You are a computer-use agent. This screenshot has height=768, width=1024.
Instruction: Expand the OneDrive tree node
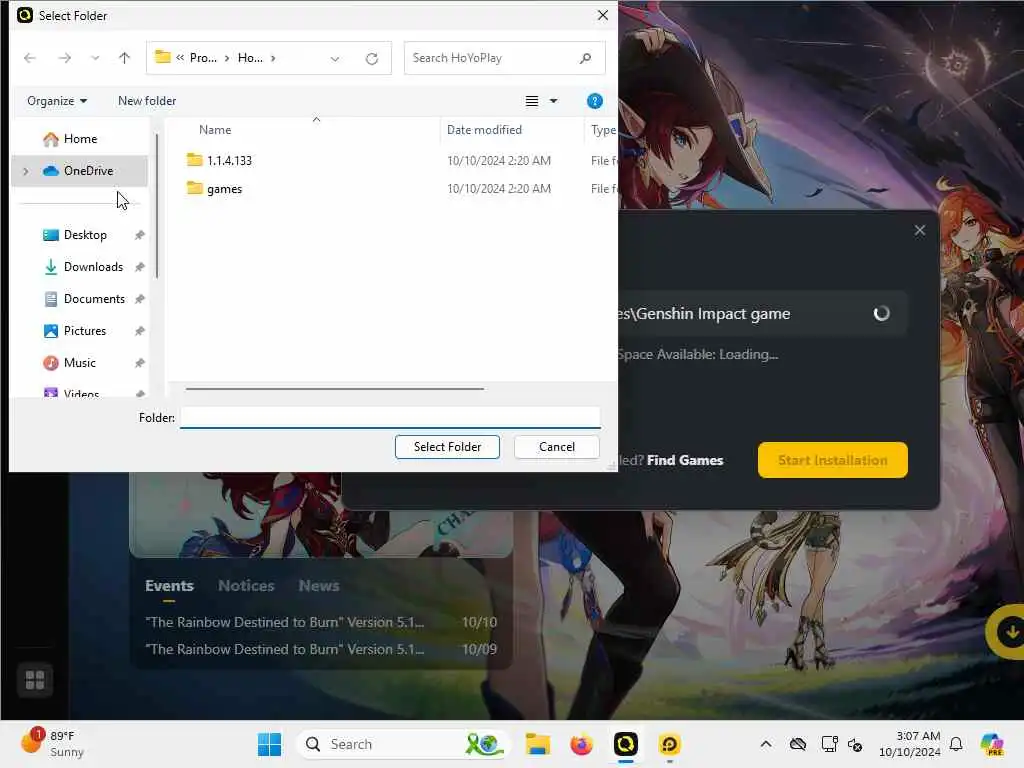click(26, 171)
